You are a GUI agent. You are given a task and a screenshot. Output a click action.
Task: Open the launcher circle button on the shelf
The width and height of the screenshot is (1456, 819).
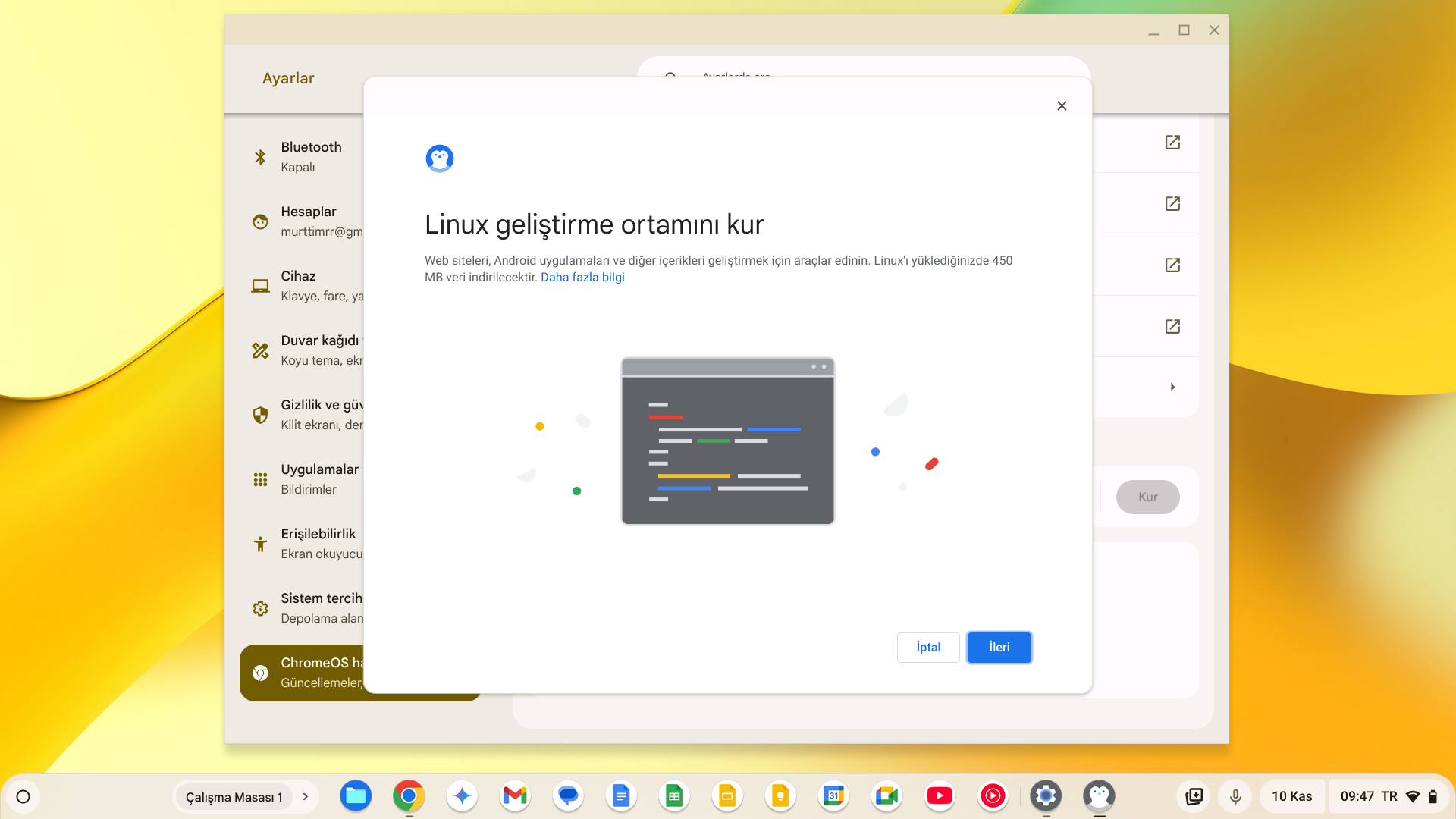tap(24, 796)
